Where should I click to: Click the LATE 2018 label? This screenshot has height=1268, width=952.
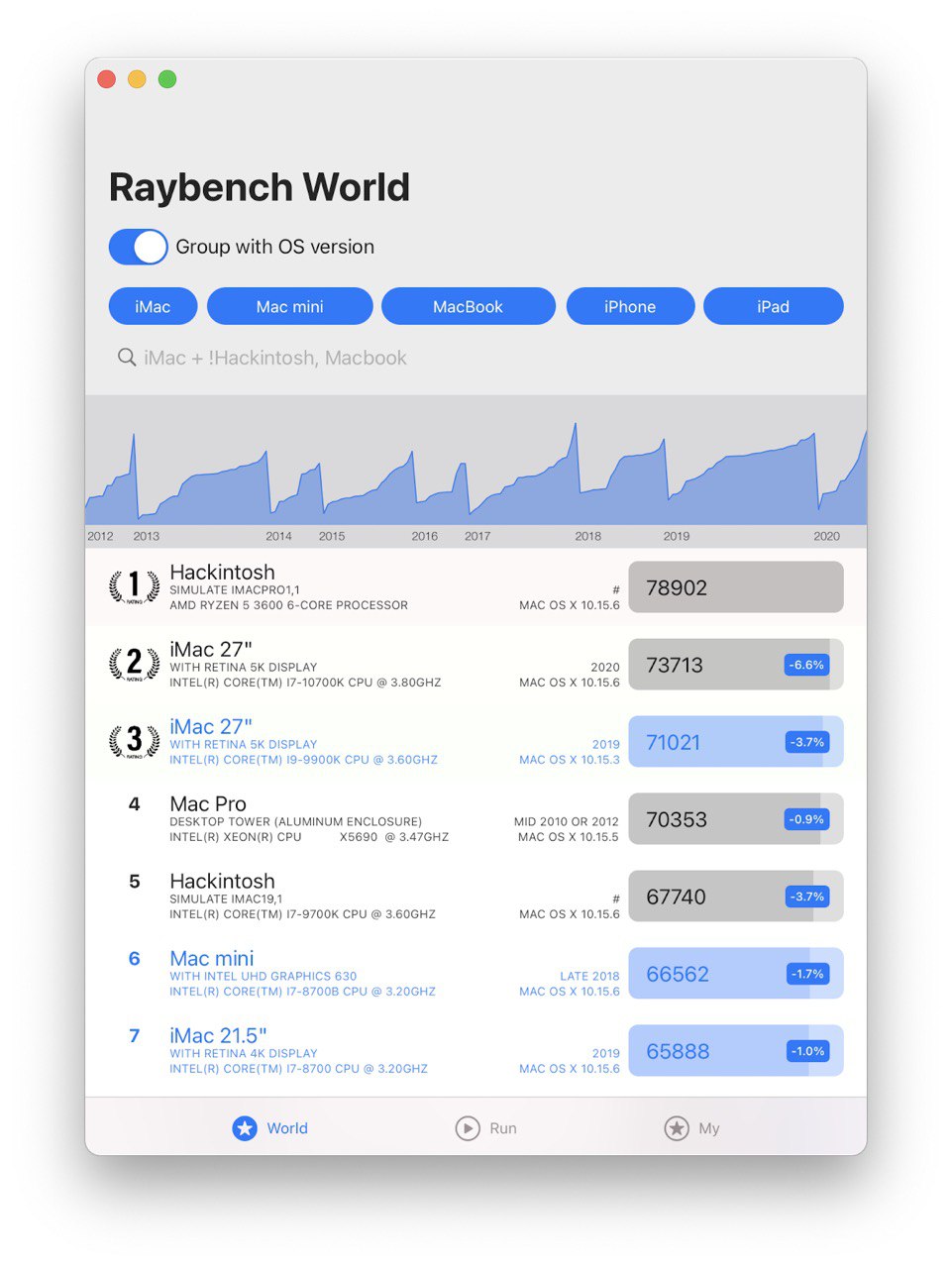[589, 977]
